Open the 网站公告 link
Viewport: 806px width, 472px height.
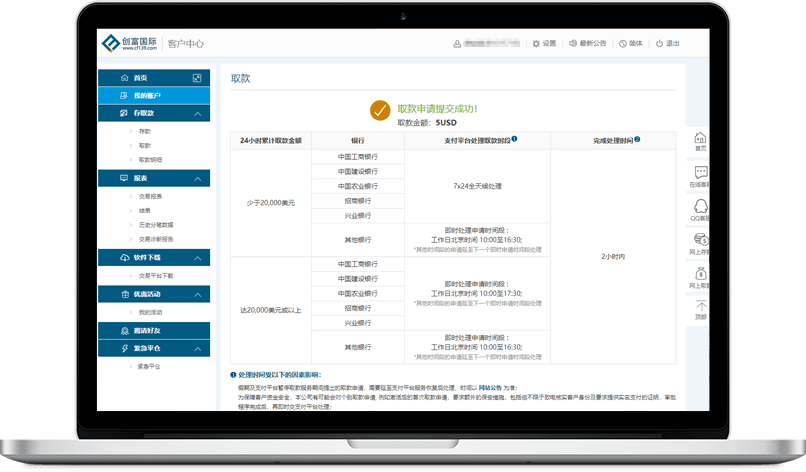point(490,388)
